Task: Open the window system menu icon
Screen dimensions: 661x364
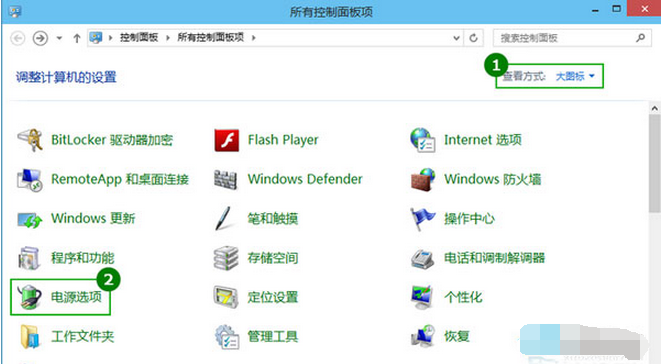Action: [x=15, y=11]
